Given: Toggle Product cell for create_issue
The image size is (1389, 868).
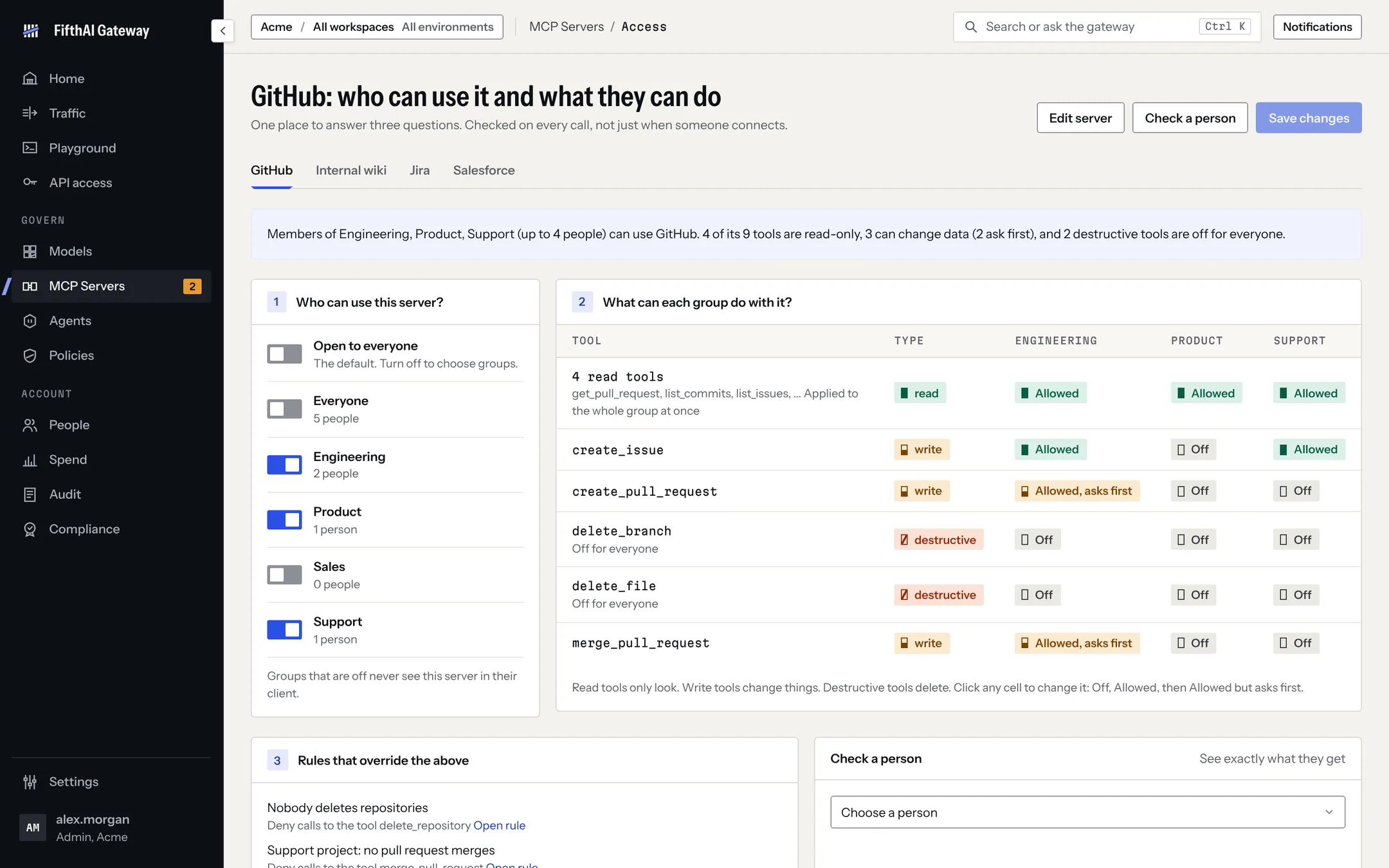Looking at the screenshot, I should click(1194, 449).
